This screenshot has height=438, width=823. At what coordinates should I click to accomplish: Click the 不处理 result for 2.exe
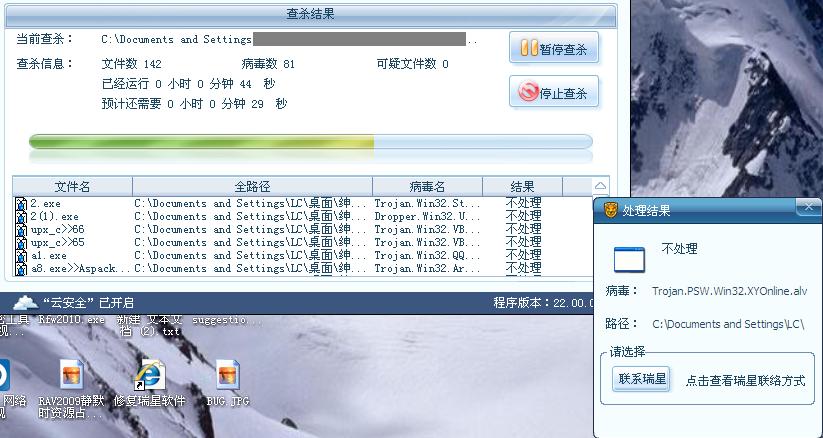[x=523, y=203]
